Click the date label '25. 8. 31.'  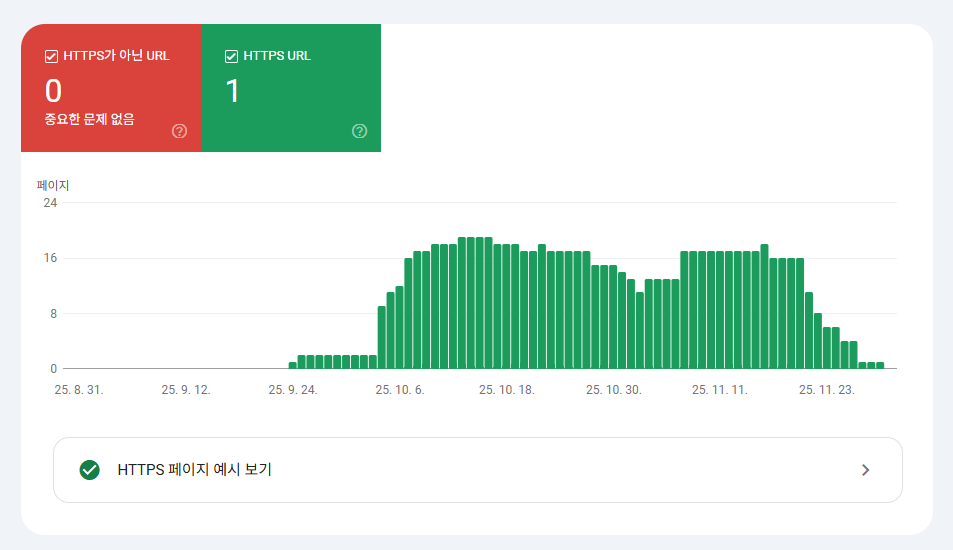[79, 390]
